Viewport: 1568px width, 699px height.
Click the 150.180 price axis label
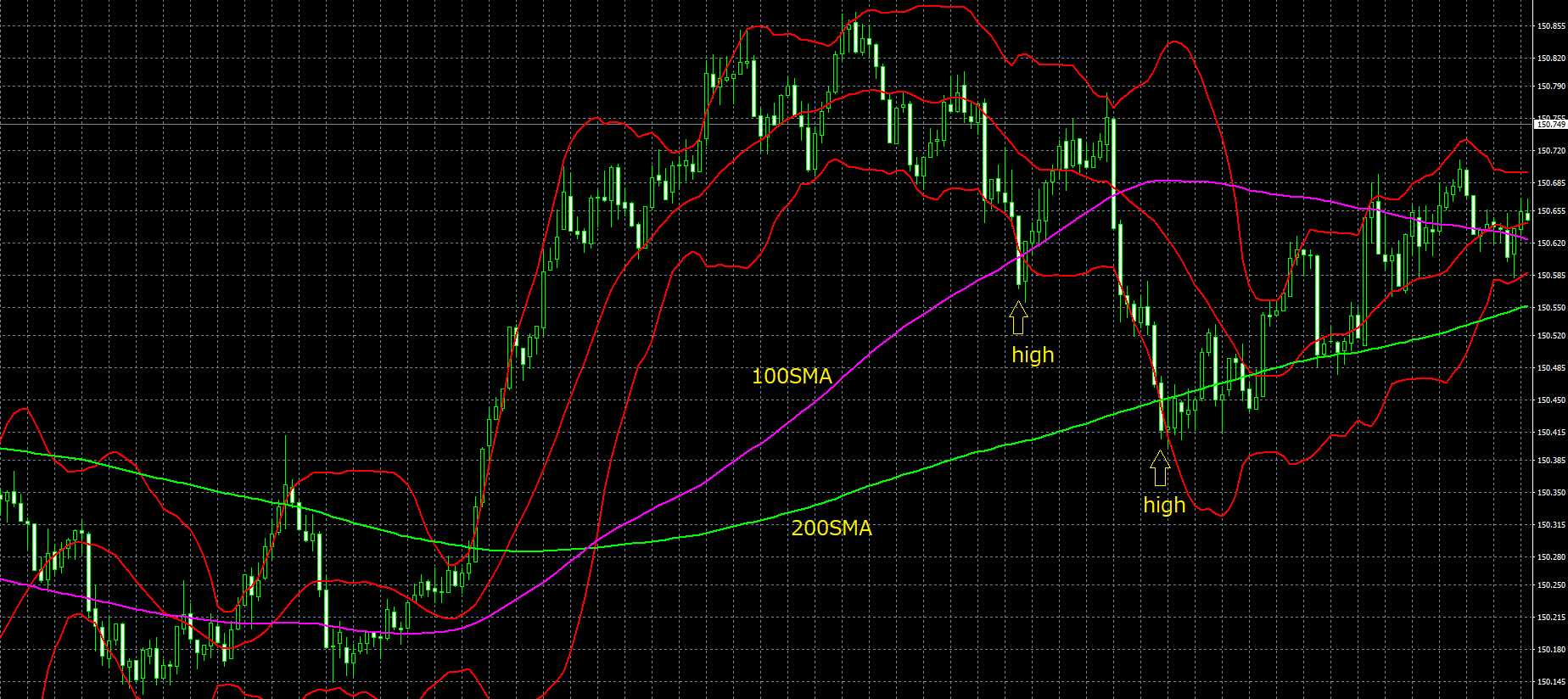click(x=1551, y=650)
